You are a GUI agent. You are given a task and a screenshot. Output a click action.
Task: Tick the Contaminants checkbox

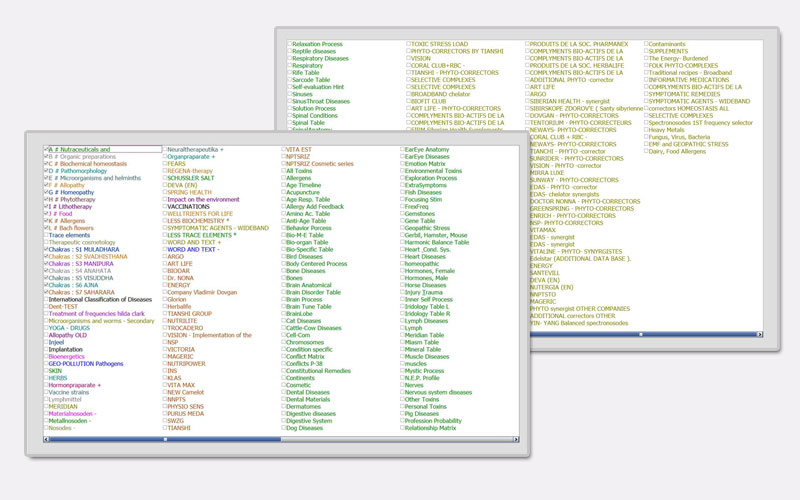click(646, 44)
